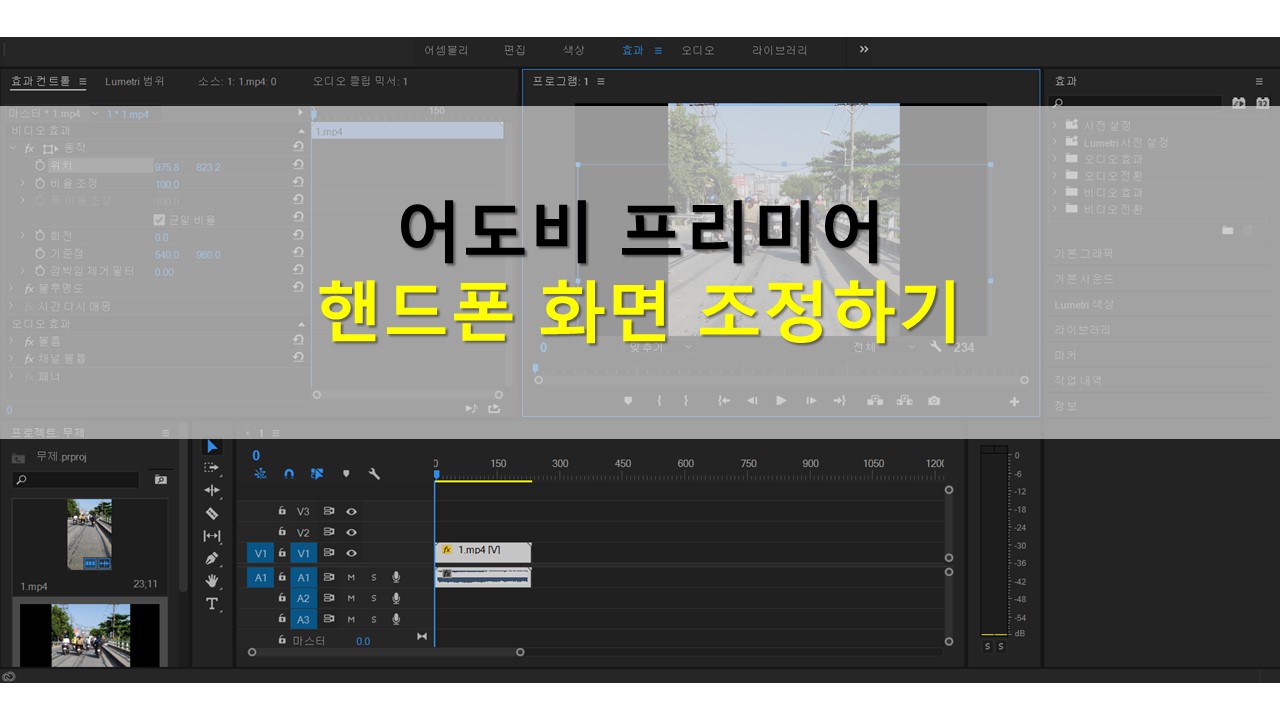This screenshot has height=720, width=1280.
Task: Target track A3 in timeline header
Action: [x=304, y=619]
